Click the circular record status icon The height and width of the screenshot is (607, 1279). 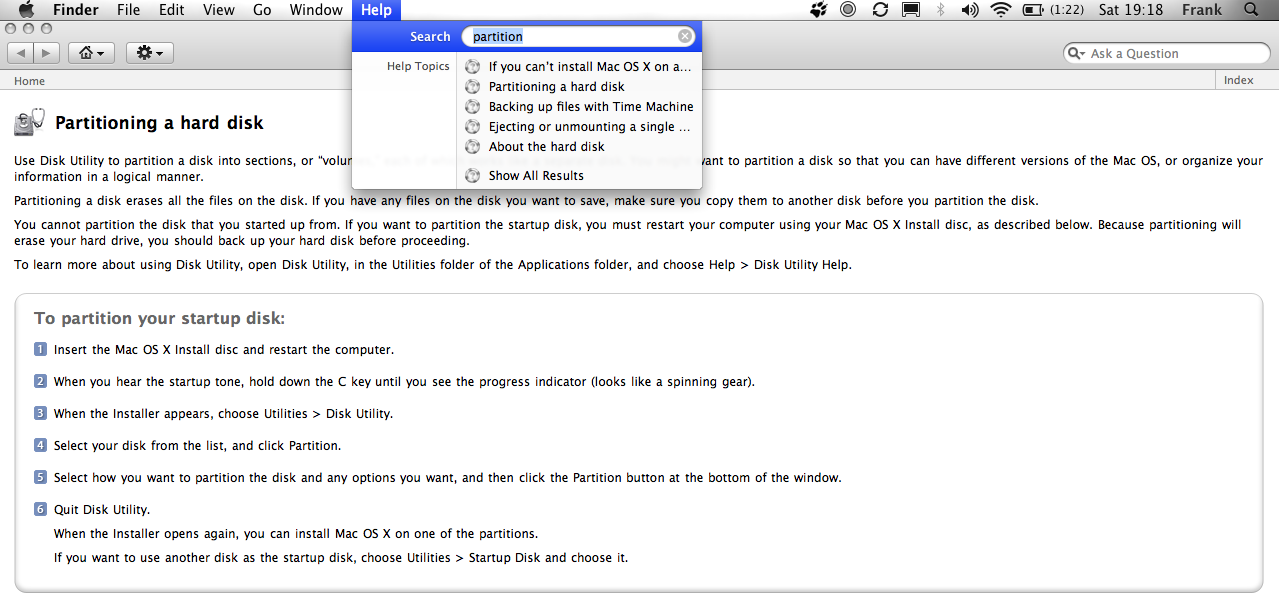(848, 10)
